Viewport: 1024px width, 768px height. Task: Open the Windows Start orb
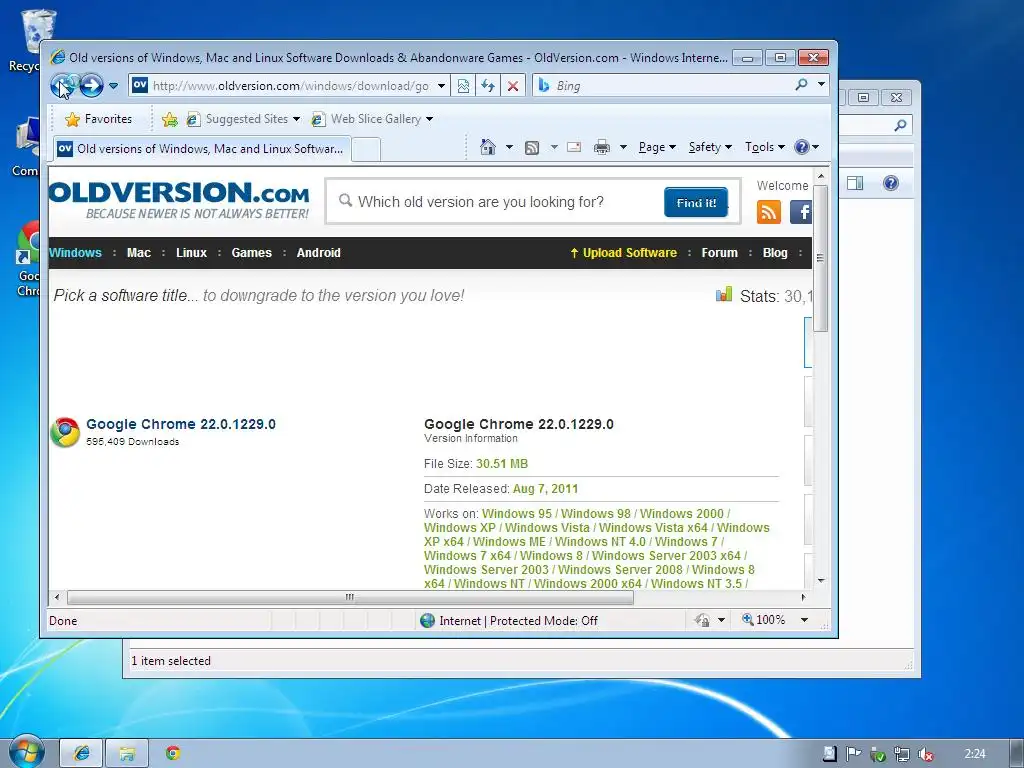[x=26, y=752]
